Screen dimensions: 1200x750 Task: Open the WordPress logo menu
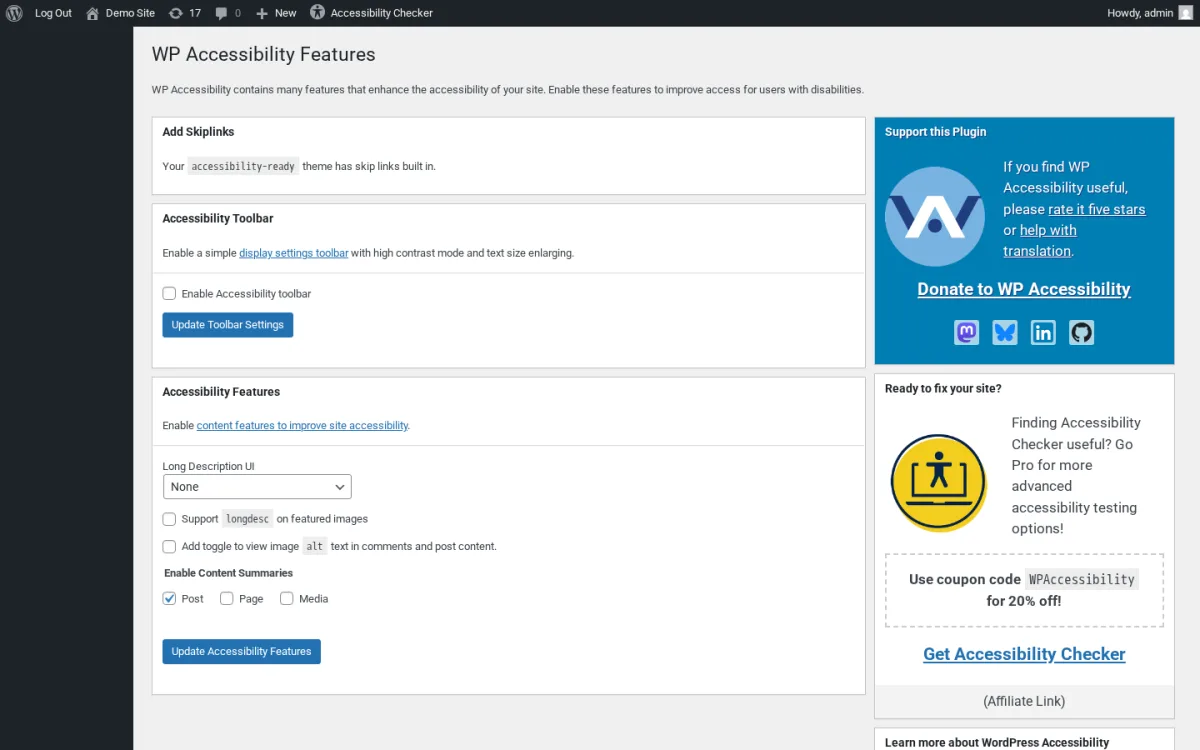(x=14, y=13)
